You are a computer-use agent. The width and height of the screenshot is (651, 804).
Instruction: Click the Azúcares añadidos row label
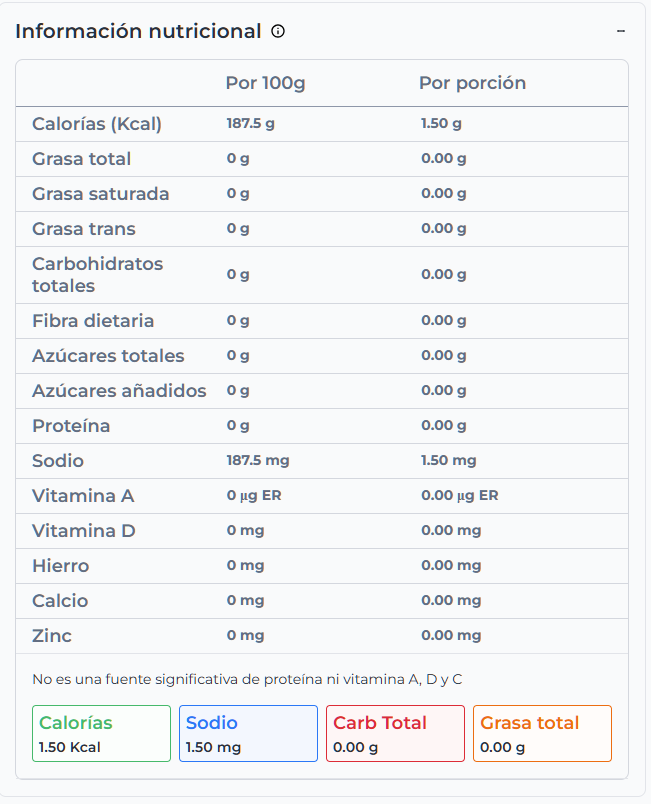[119, 391]
